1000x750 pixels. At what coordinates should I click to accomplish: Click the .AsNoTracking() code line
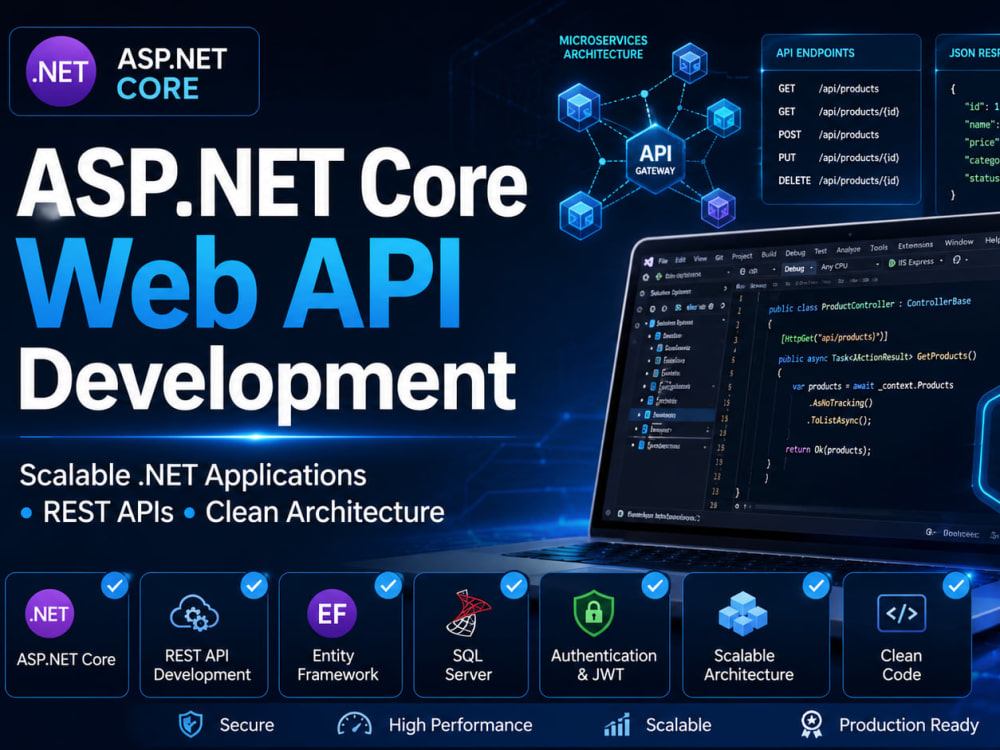pyautogui.click(x=841, y=403)
